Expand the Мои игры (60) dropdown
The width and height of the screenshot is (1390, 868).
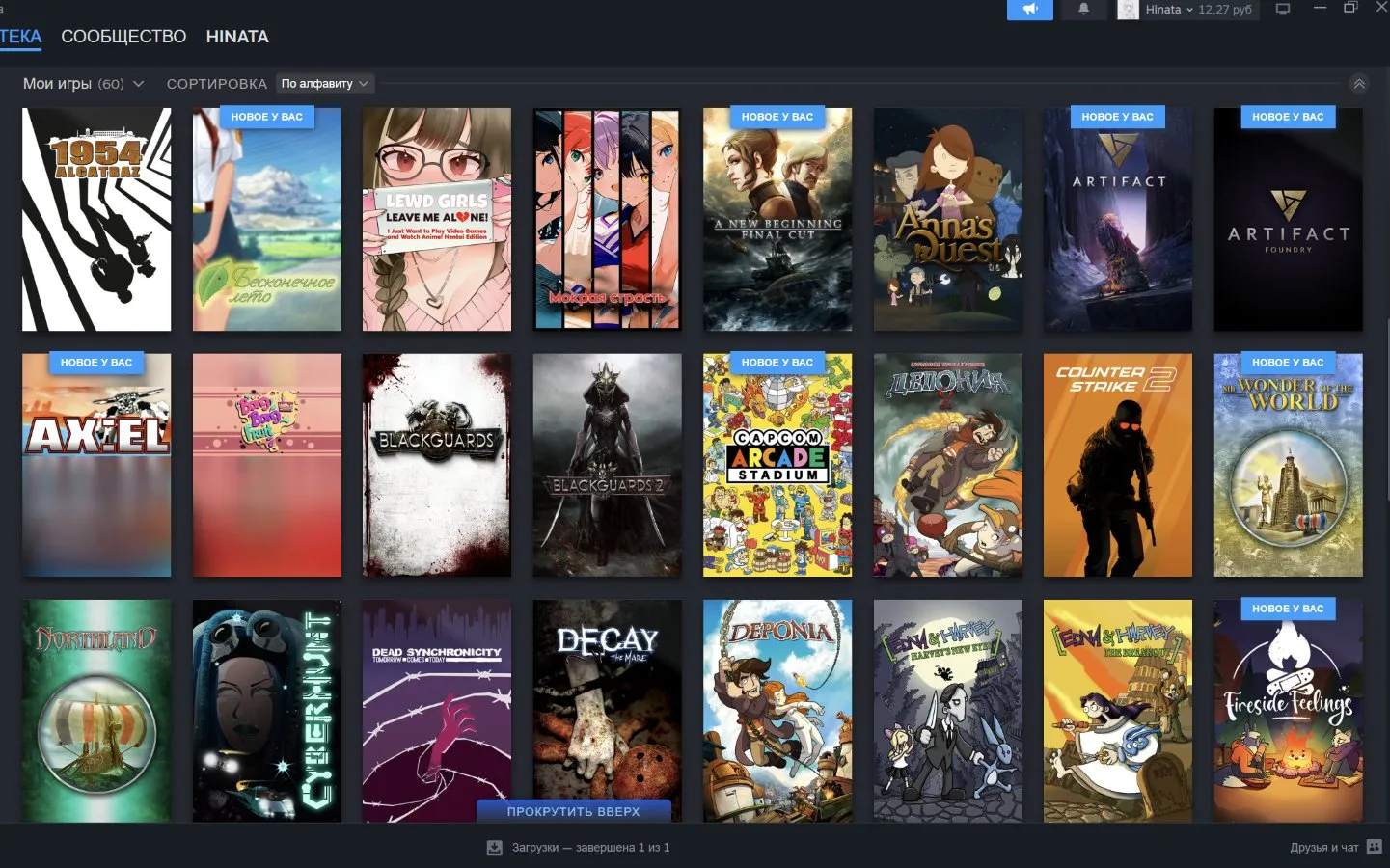83,84
